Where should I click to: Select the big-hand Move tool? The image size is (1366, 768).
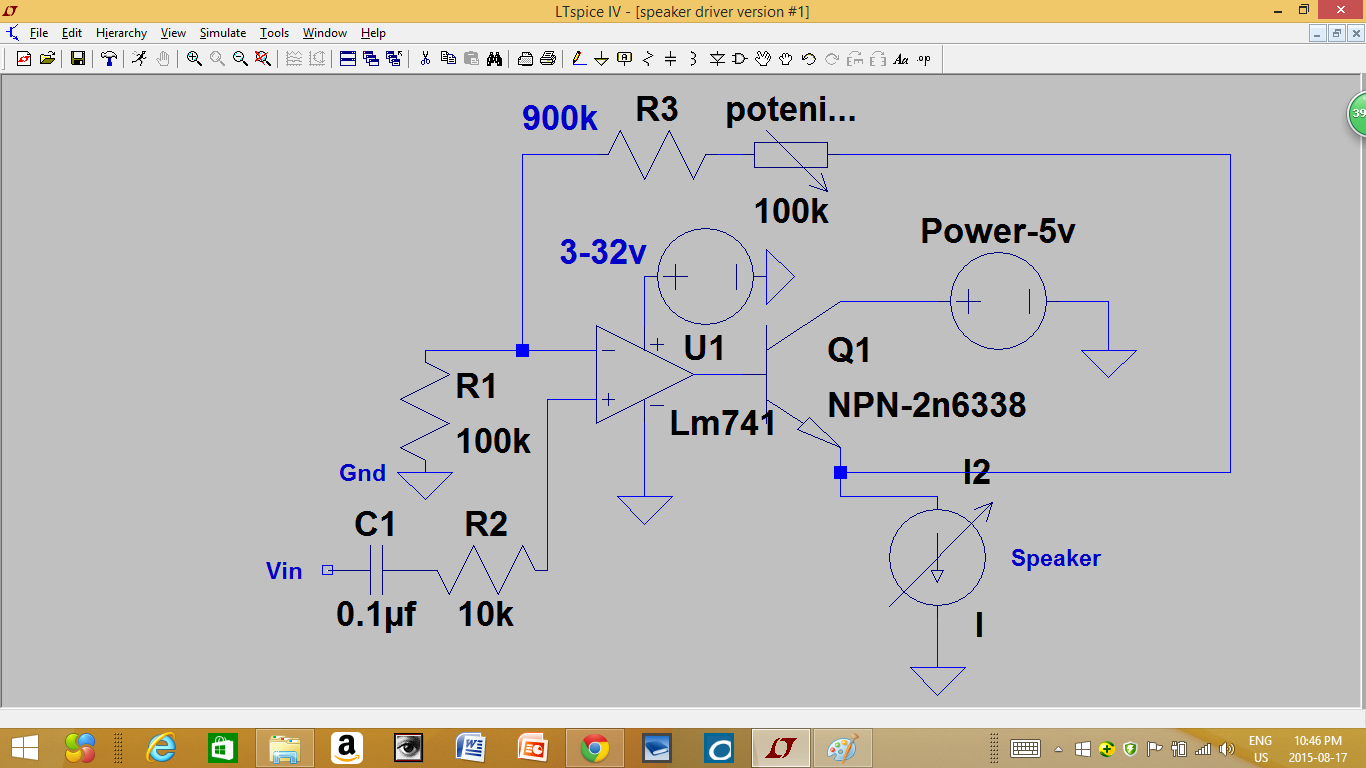(x=763, y=58)
